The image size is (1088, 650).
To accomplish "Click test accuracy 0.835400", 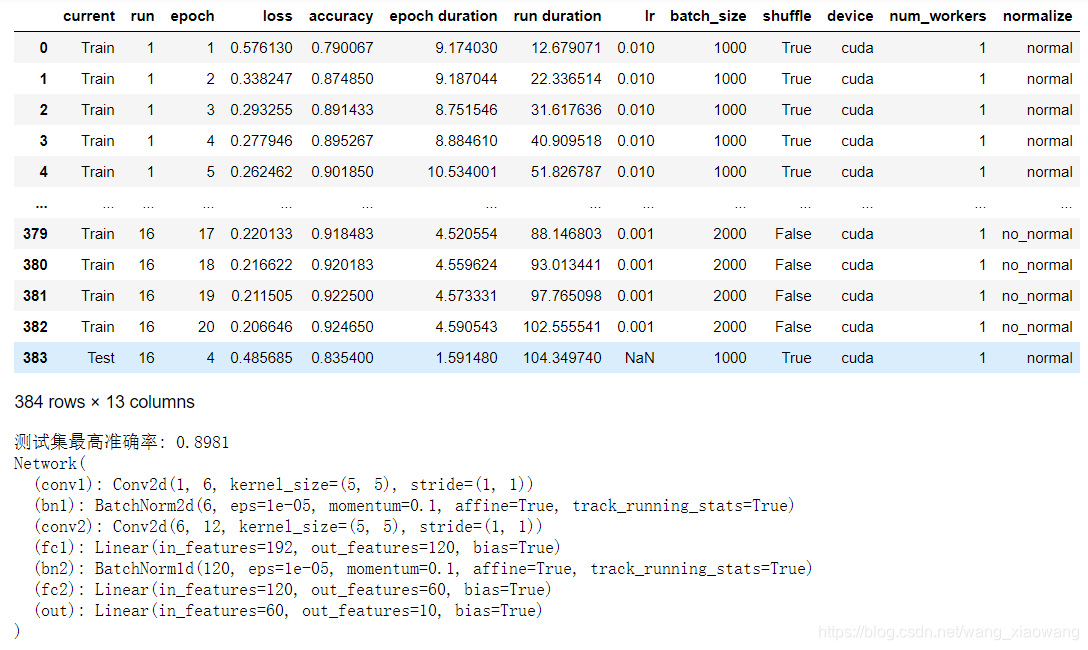I will pyautogui.click(x=342, y=358).
